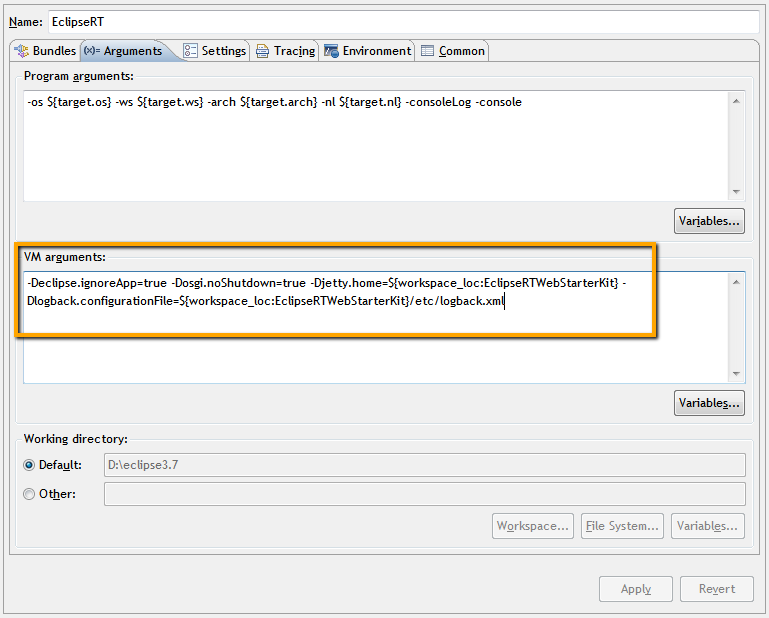This screenshot has height=618, width=769.
Task: Select the Default working directory radio button
Action: coord(29,465)
